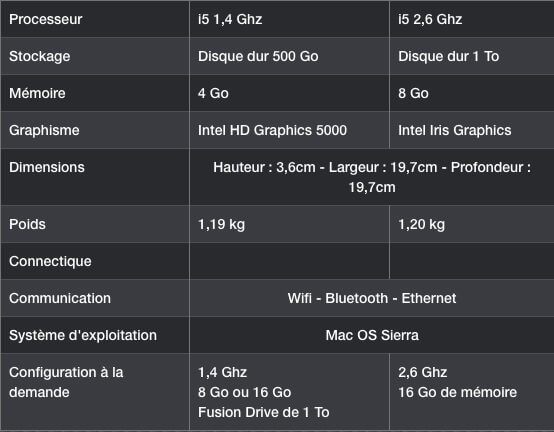Select the 4 Go memory cell
554x432 pixels.
point(289,93)
